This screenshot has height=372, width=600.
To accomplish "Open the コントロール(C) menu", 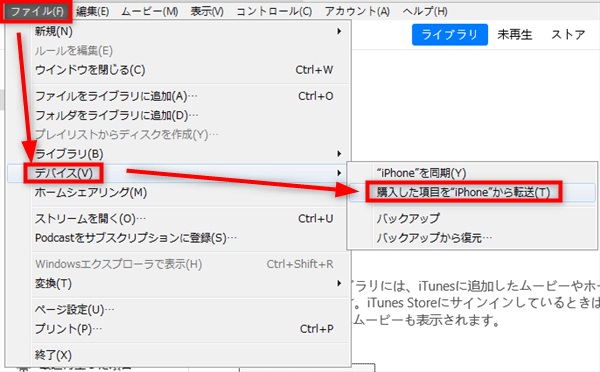I will coord(274,11).
